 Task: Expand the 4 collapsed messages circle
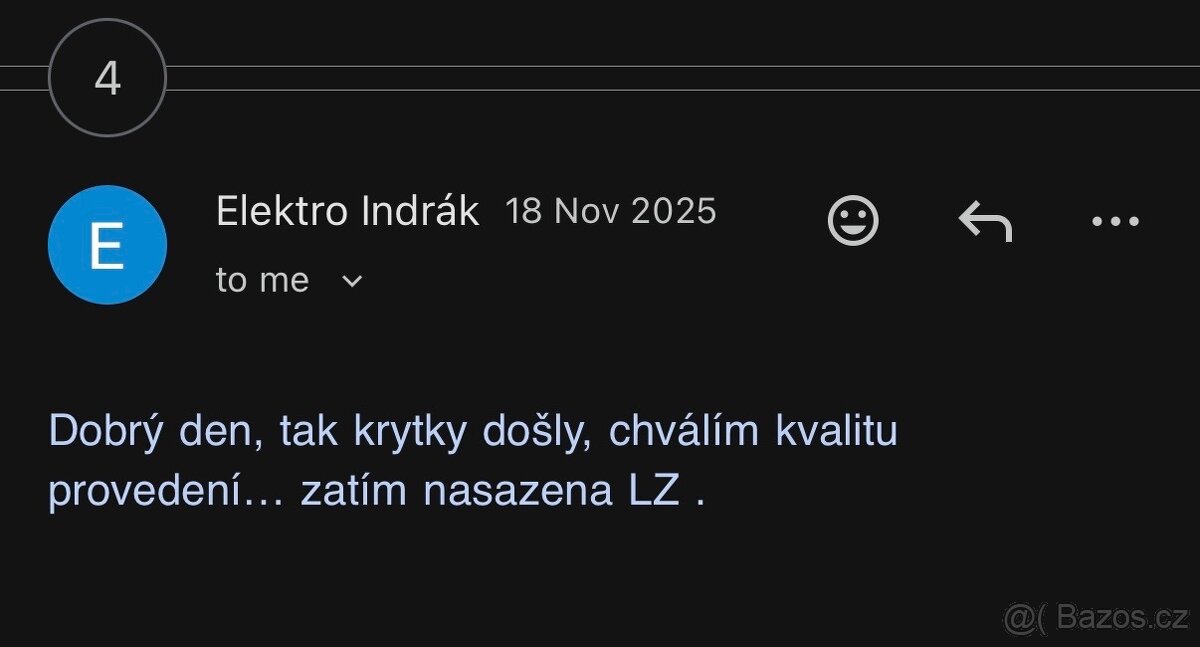pyautogui.click(x=107, y=78)
